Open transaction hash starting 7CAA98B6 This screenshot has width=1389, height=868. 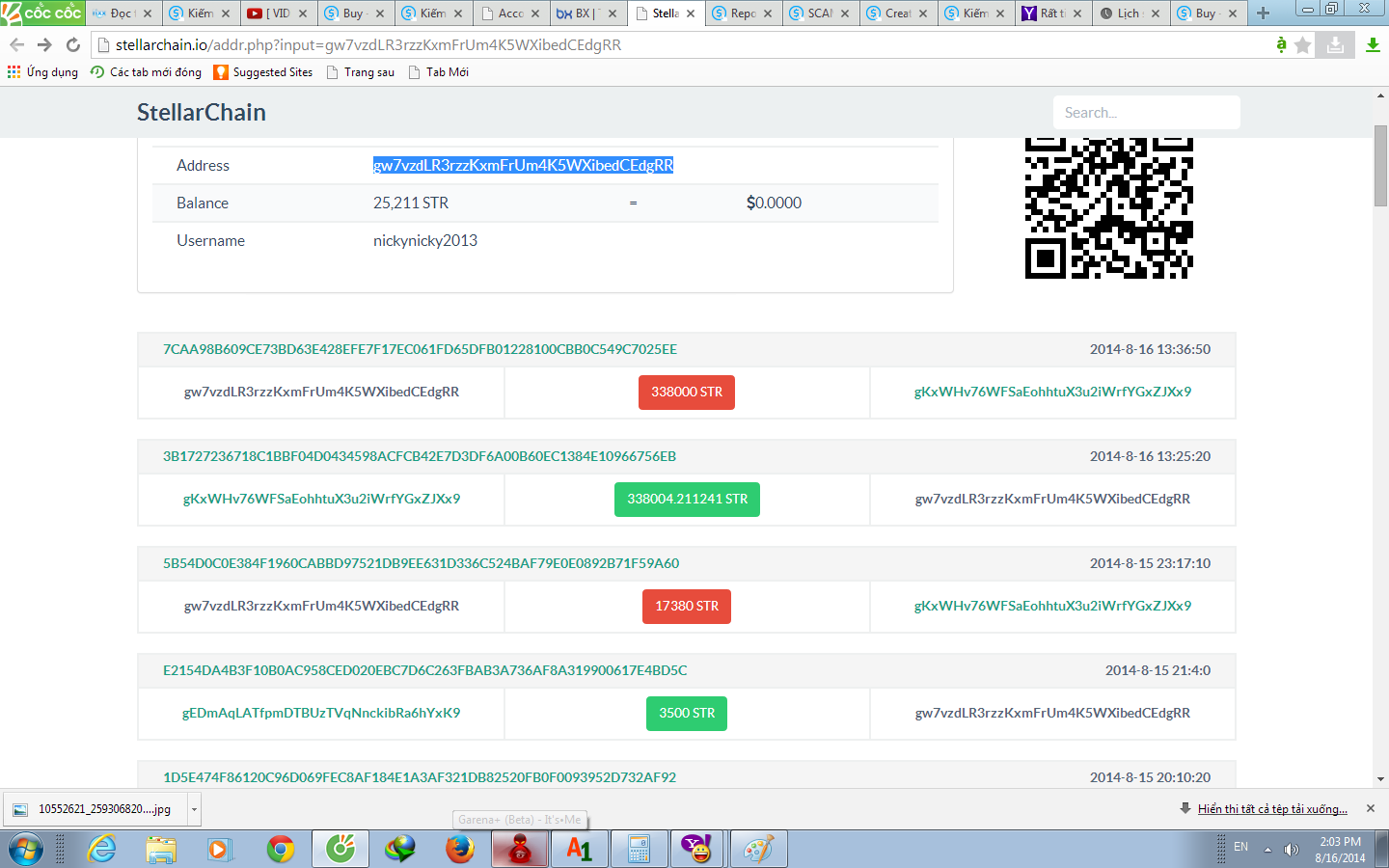pos(420,349)
